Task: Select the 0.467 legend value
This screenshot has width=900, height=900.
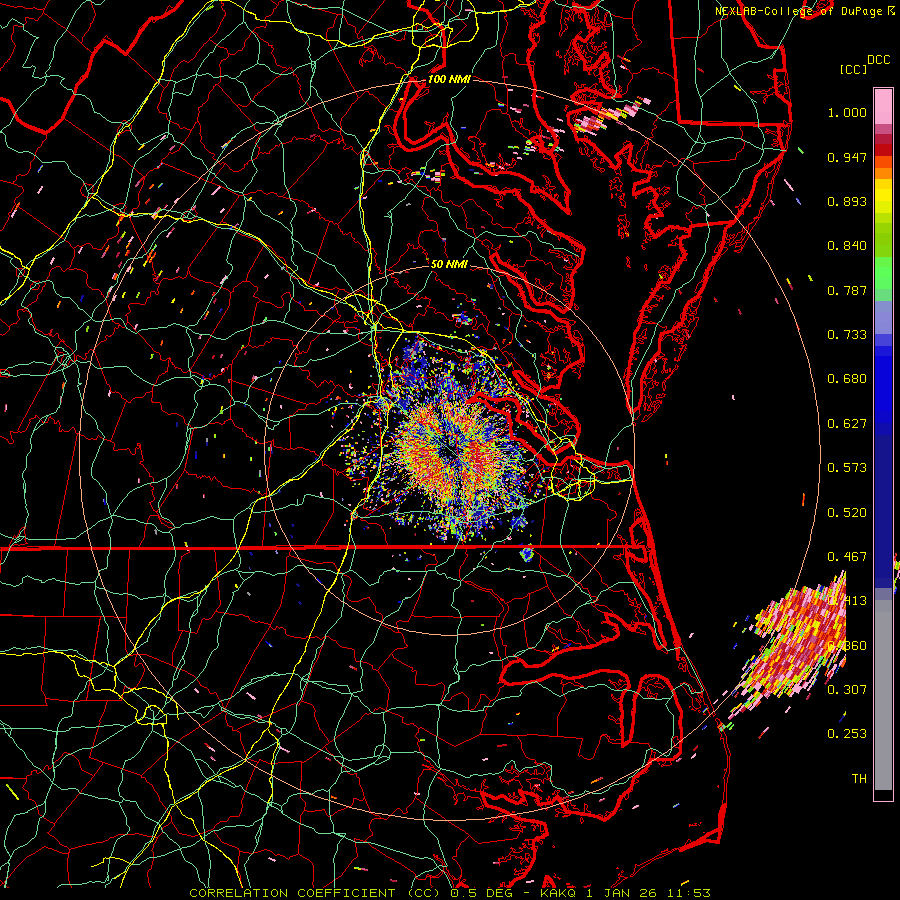Action: point(847,557)
